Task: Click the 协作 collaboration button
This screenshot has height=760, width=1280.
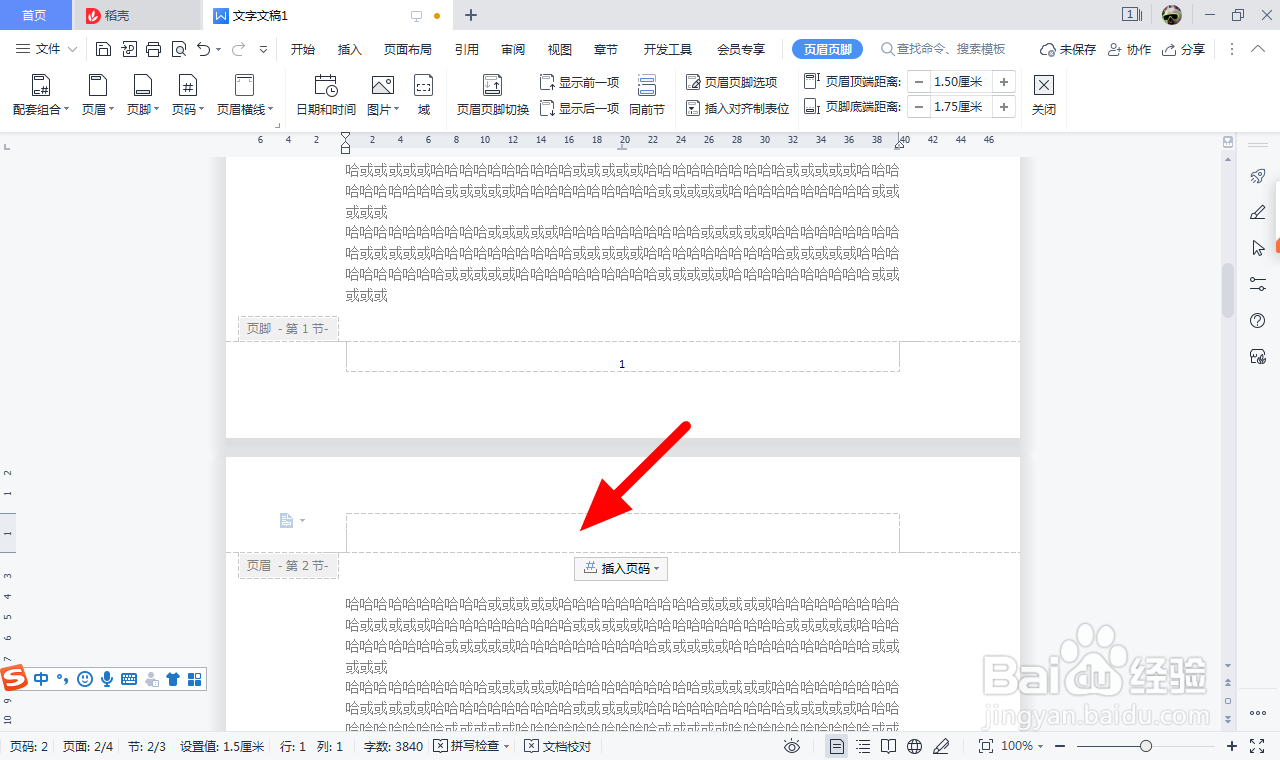Action: (x=1129, y=49)
